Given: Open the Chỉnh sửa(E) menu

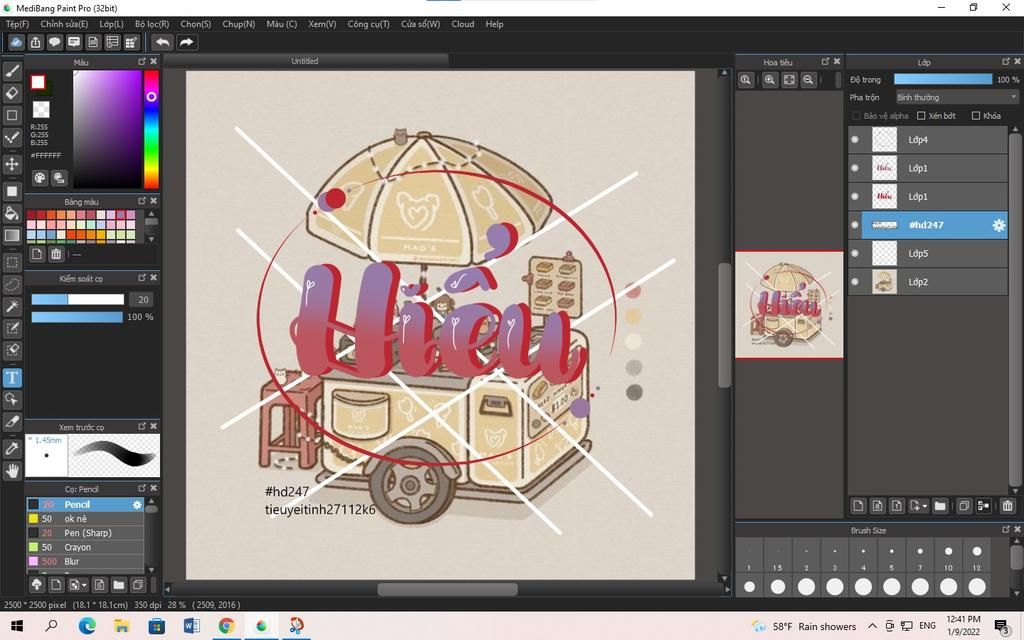Looking at the screenshot, I should [64, 24].
